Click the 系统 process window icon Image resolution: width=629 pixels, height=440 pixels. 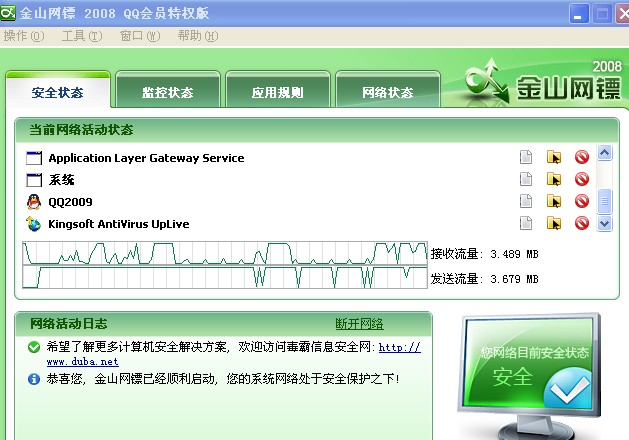coord(34,180)
